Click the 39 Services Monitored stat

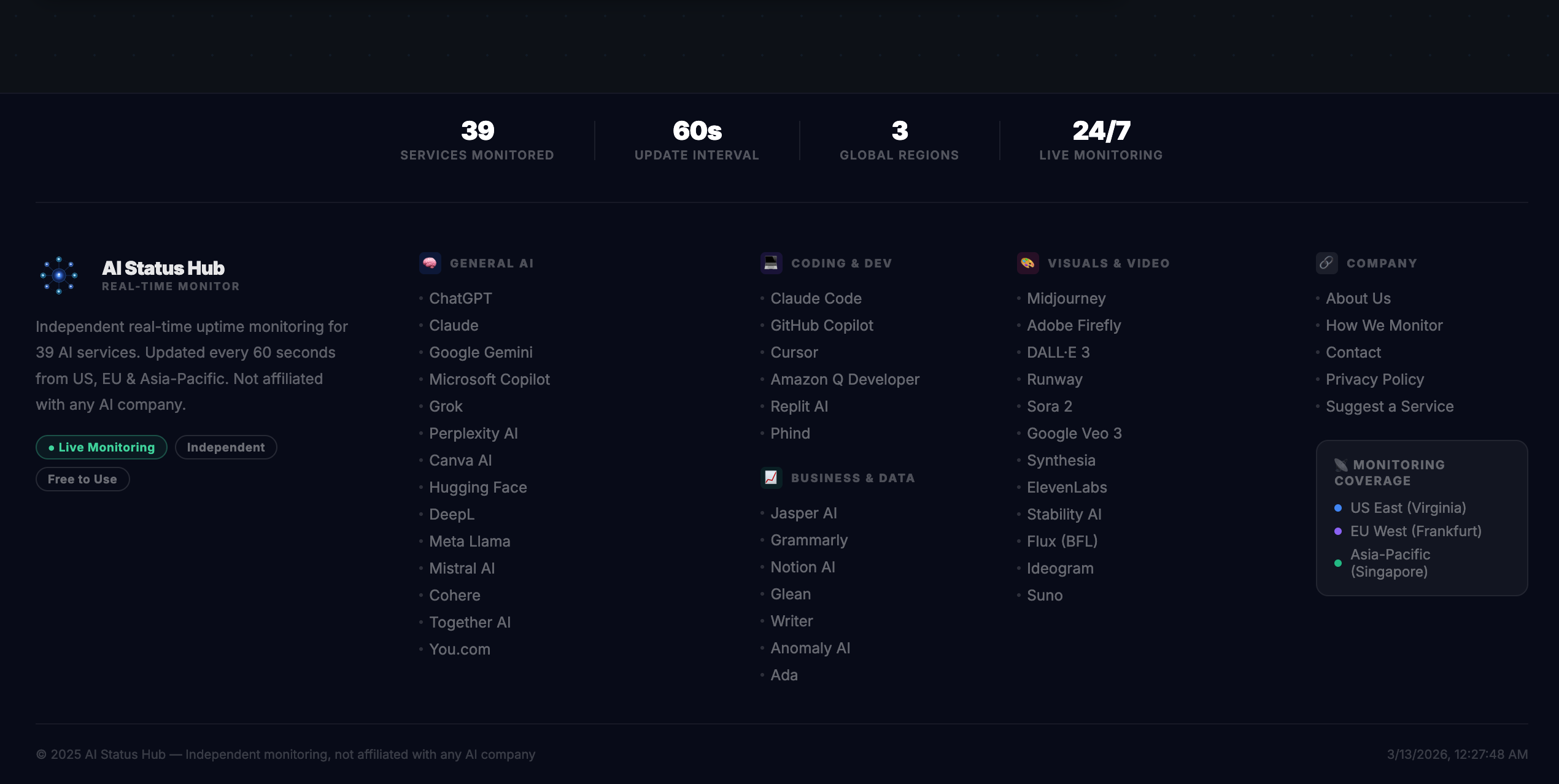click(477, 140)
